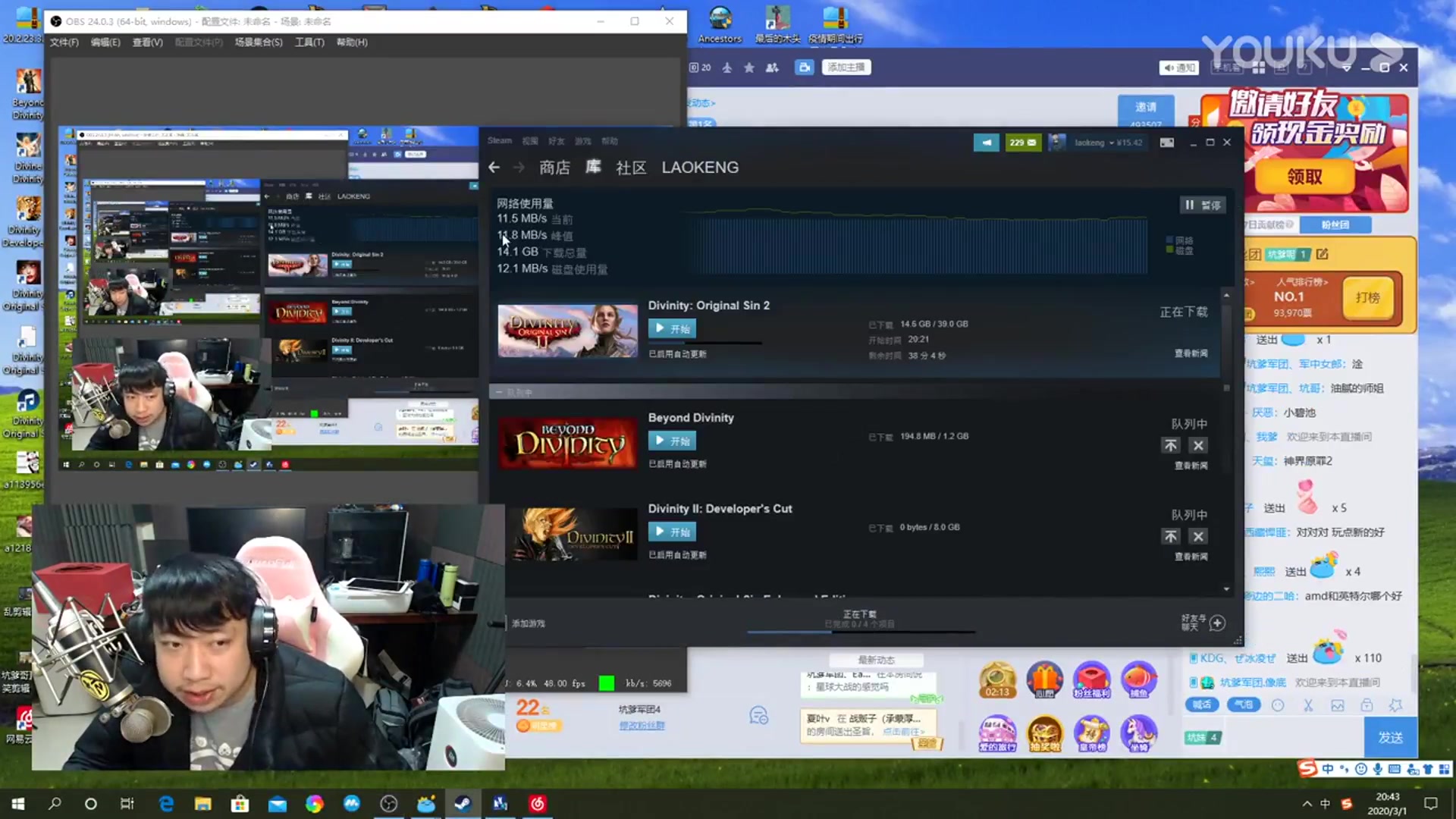The width and height of the screenshot is (1456, 819).
Task: Open the Beyond Divinity game thumbnail
Action: 567,442
